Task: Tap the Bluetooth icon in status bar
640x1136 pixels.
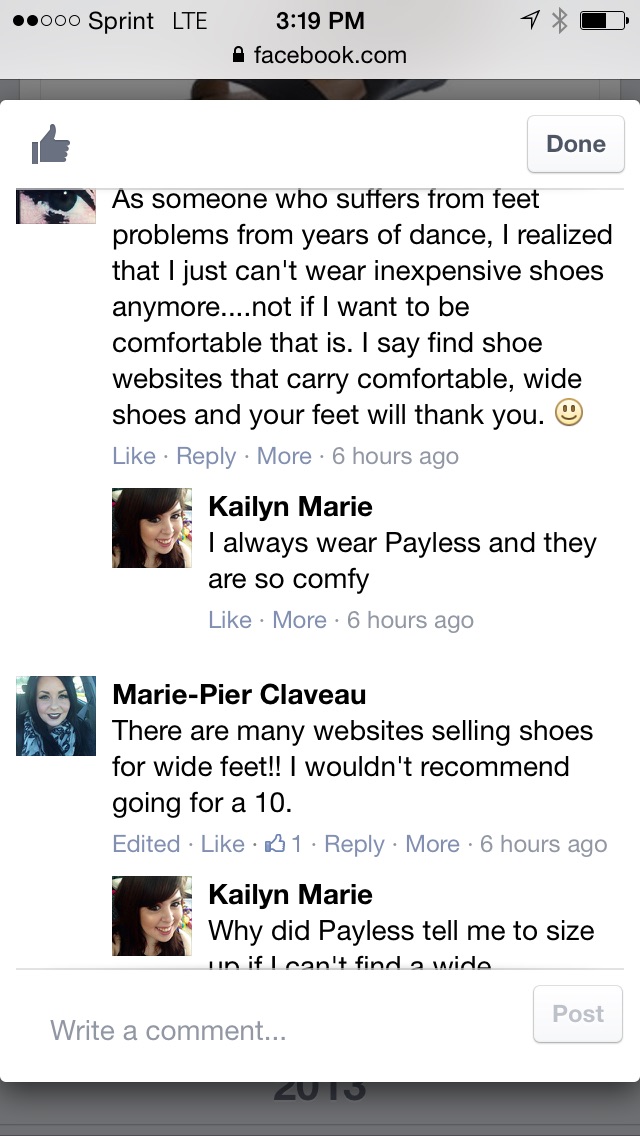Action: click(x=559, y=21)
